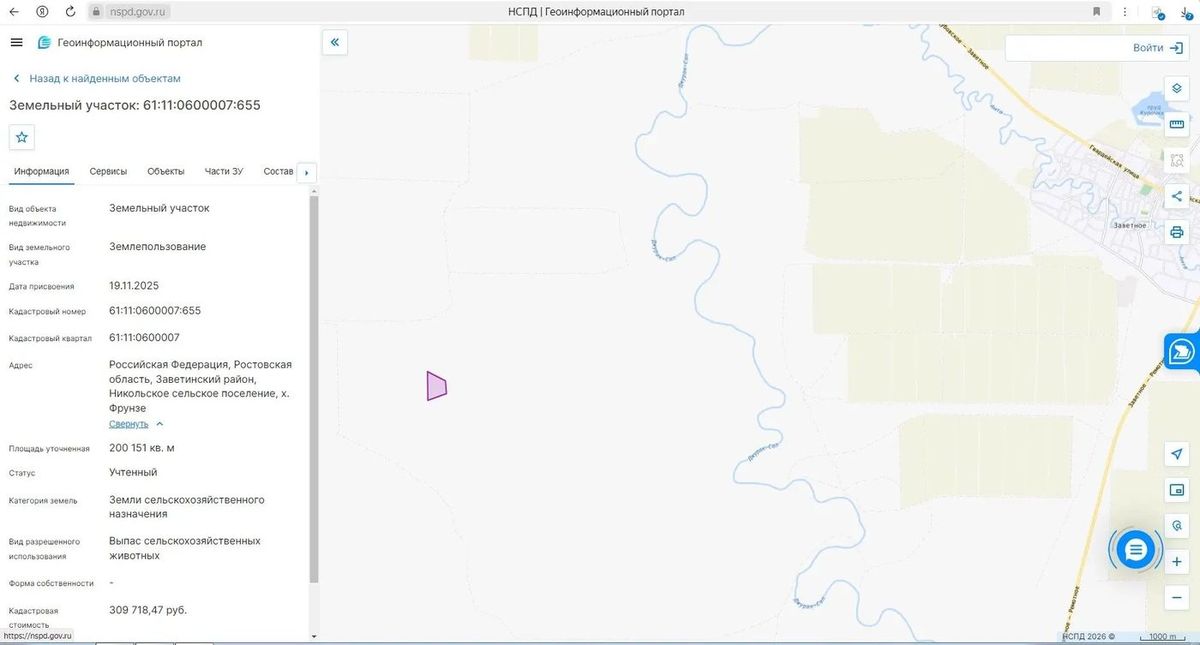Click the Войти login button
1200x645 pixels.
pyautogui.click(x=1158, y=48)
